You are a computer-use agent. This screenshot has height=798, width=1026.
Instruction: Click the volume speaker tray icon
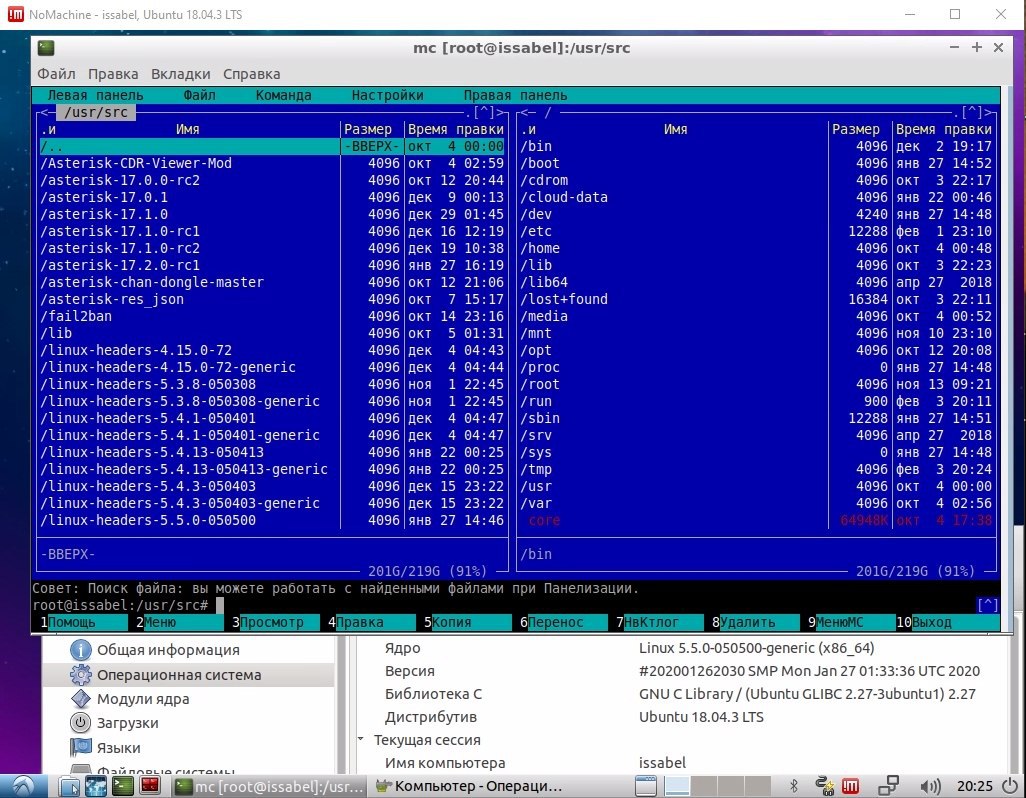click(x=929, y=786)
